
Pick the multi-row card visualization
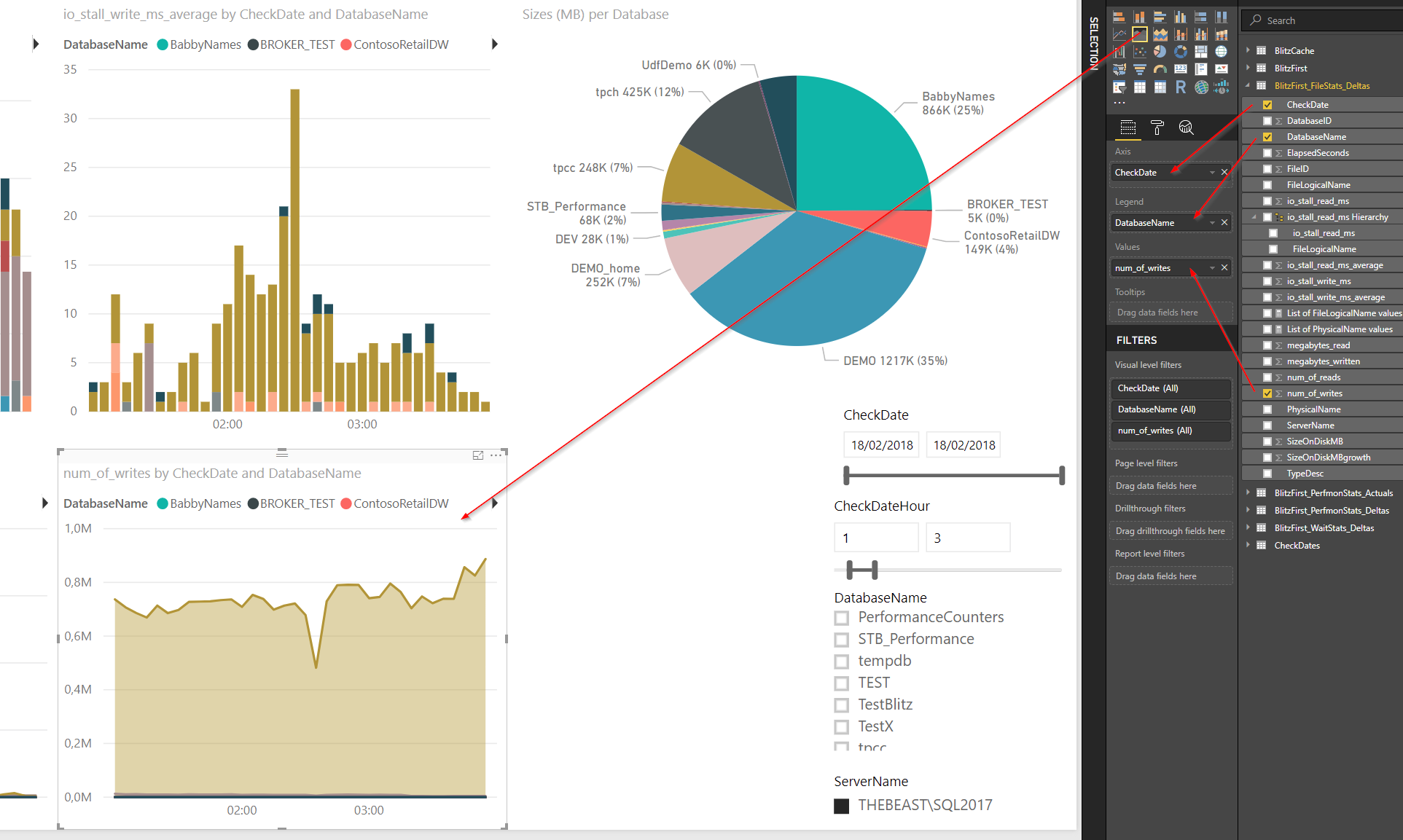point(1201,69)
